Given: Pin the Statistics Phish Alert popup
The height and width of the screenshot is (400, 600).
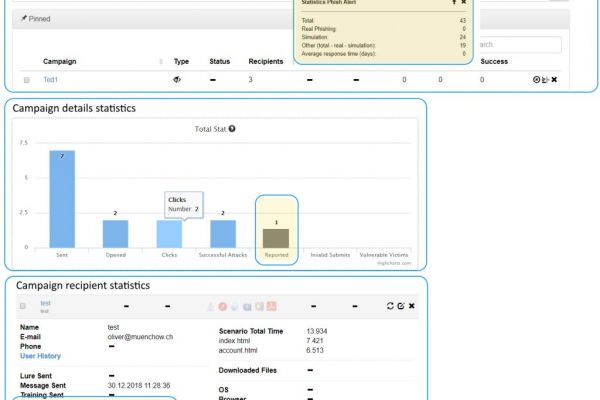Looking at the screenshot, I should click(452, 3).
